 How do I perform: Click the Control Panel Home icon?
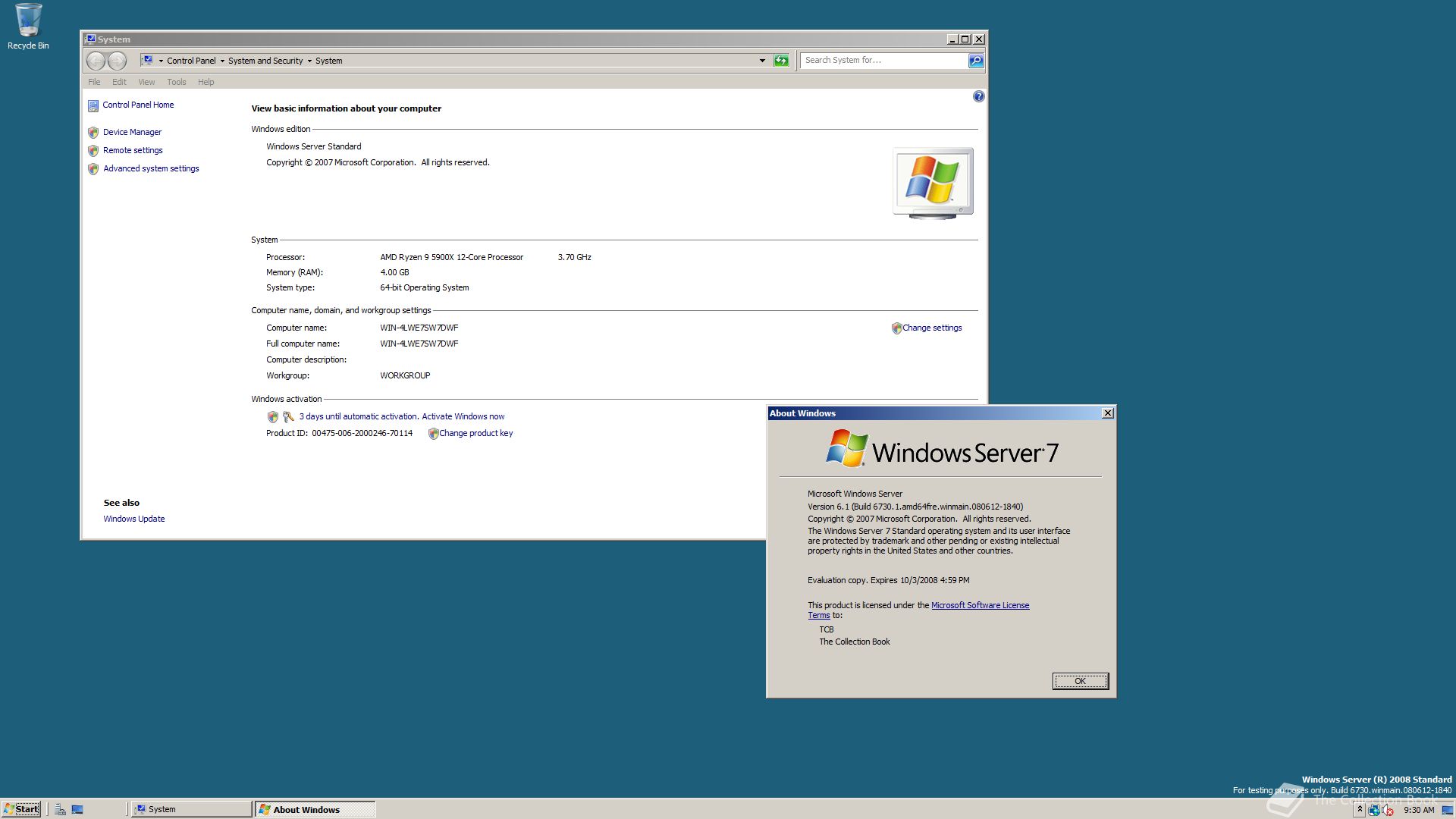[93, 105]
